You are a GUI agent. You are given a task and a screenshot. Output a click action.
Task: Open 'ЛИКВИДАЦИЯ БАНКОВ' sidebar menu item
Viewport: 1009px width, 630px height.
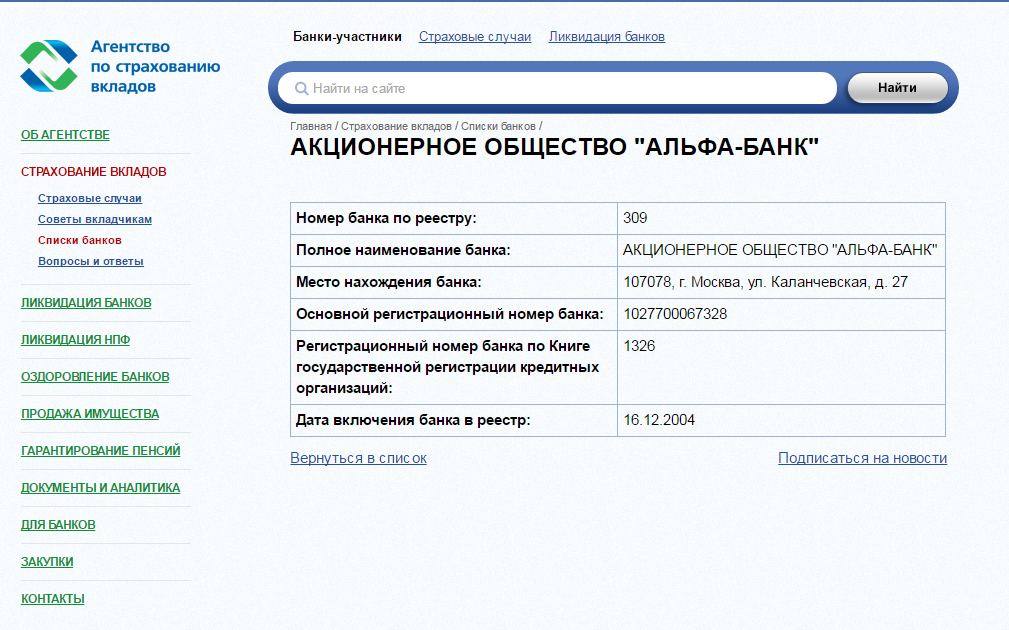click(86, 302)
